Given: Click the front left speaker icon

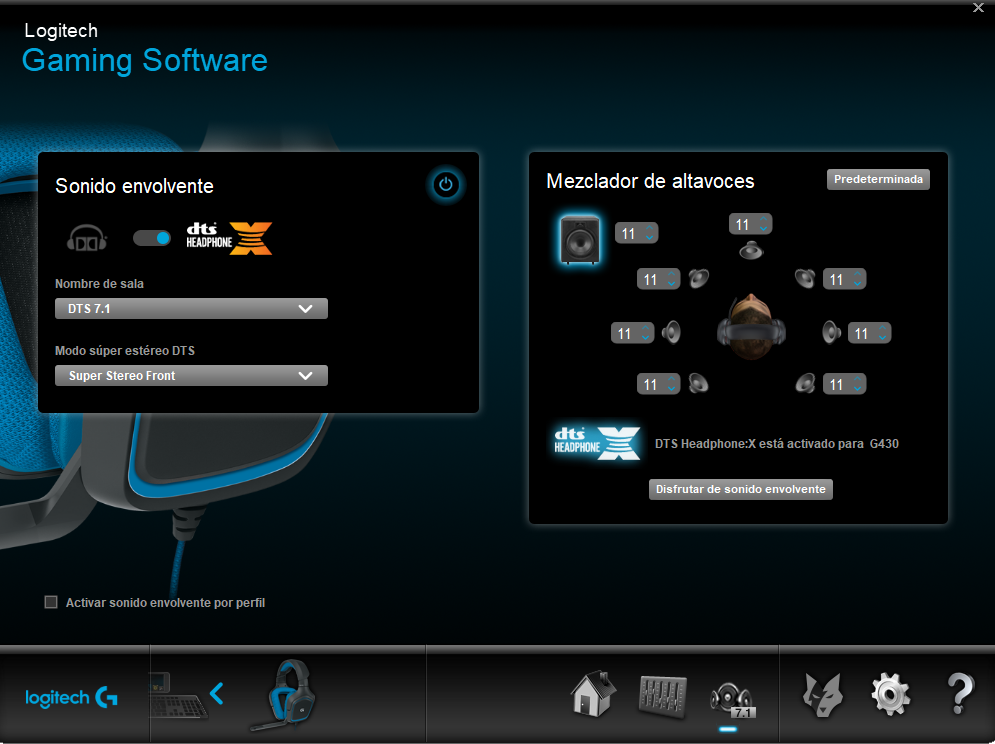Looking at the screenshot, I should pyautogui.click(x=699, y=278).
